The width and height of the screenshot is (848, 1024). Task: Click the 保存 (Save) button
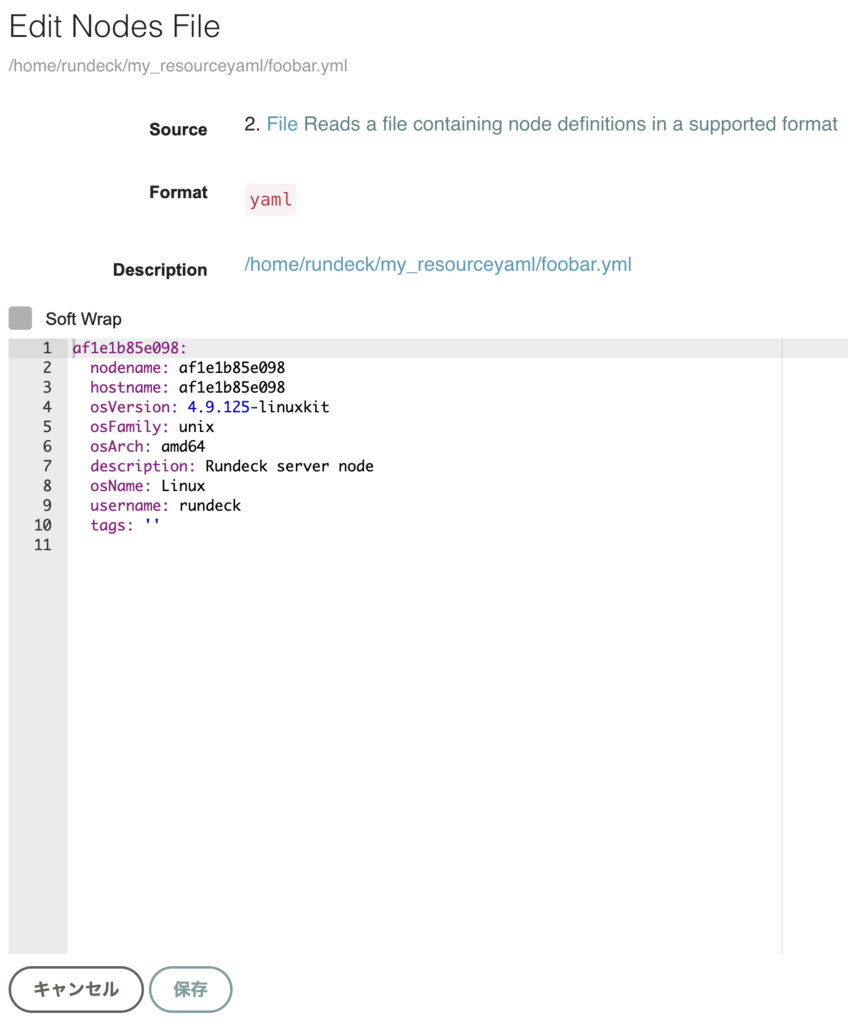190,989
